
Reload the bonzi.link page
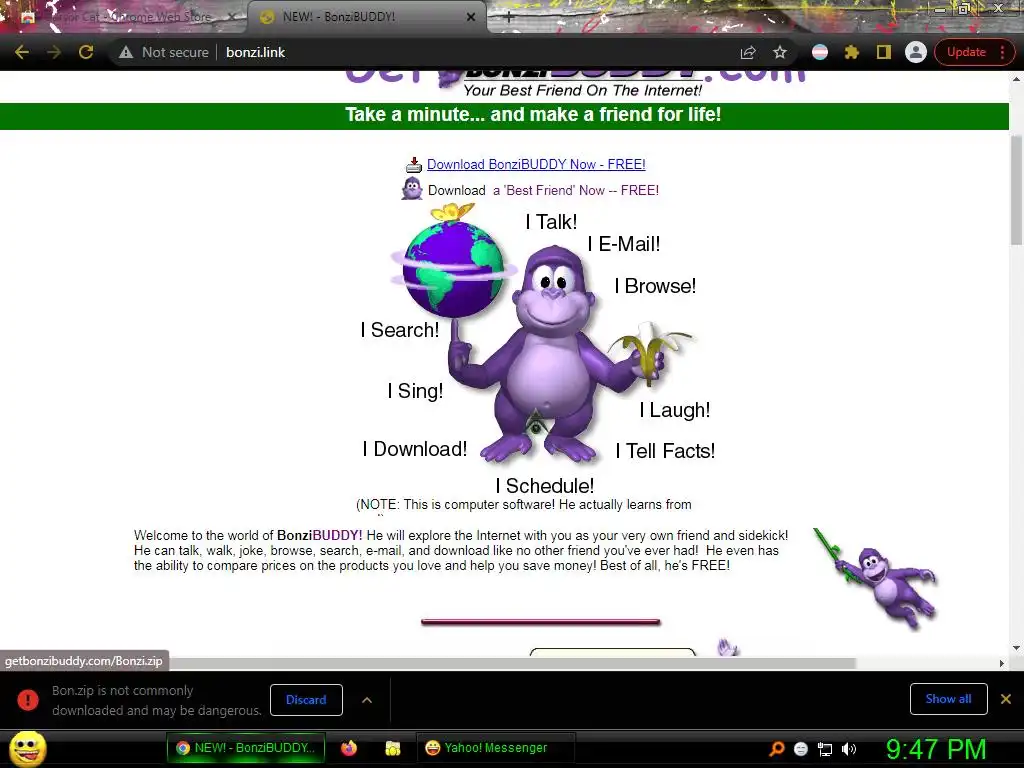(x=86, y=52)
